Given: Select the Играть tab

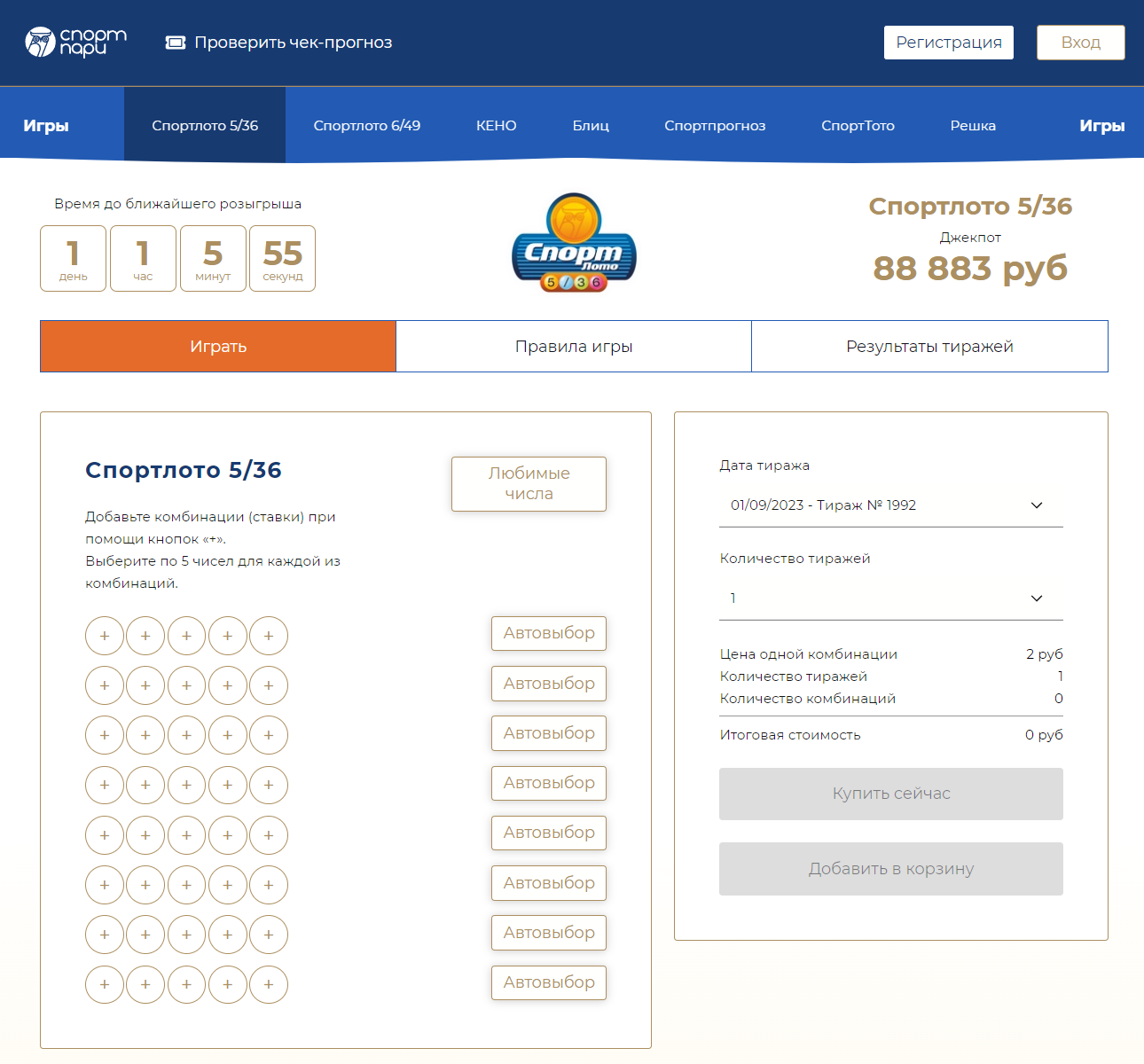Looking at the screenshot, I should coord(218,347).
